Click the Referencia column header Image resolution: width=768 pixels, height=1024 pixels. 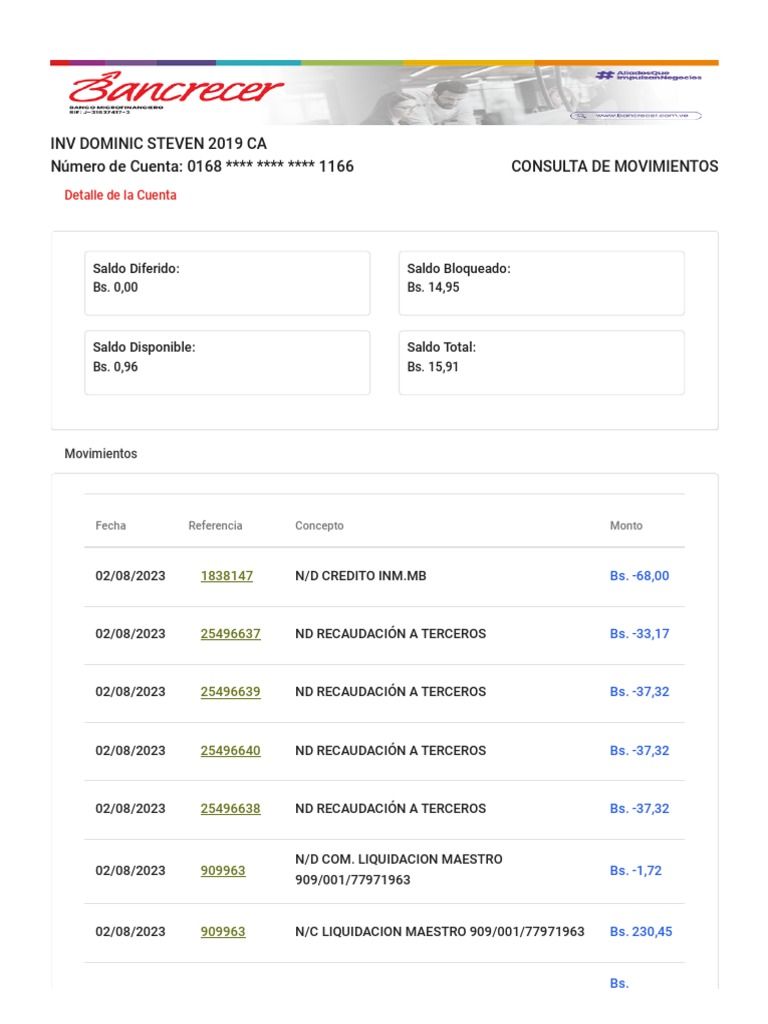pyautogui.click(x=215, y=526)
